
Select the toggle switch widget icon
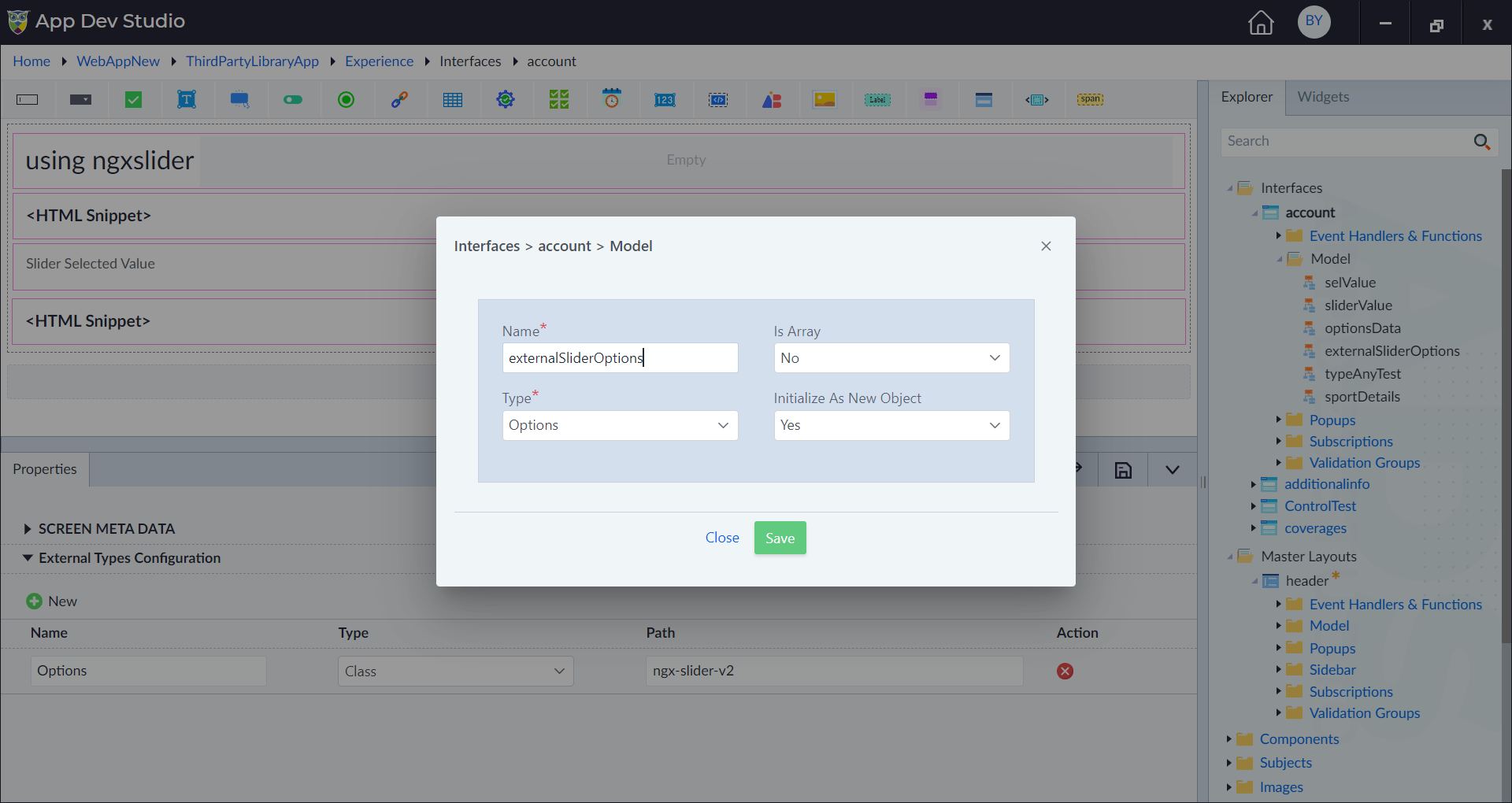pyautogui.click(x=293, y=100)
